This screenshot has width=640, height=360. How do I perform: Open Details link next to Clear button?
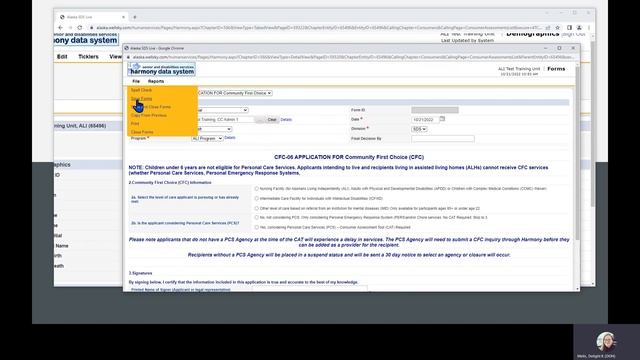[x=286, y=120]
